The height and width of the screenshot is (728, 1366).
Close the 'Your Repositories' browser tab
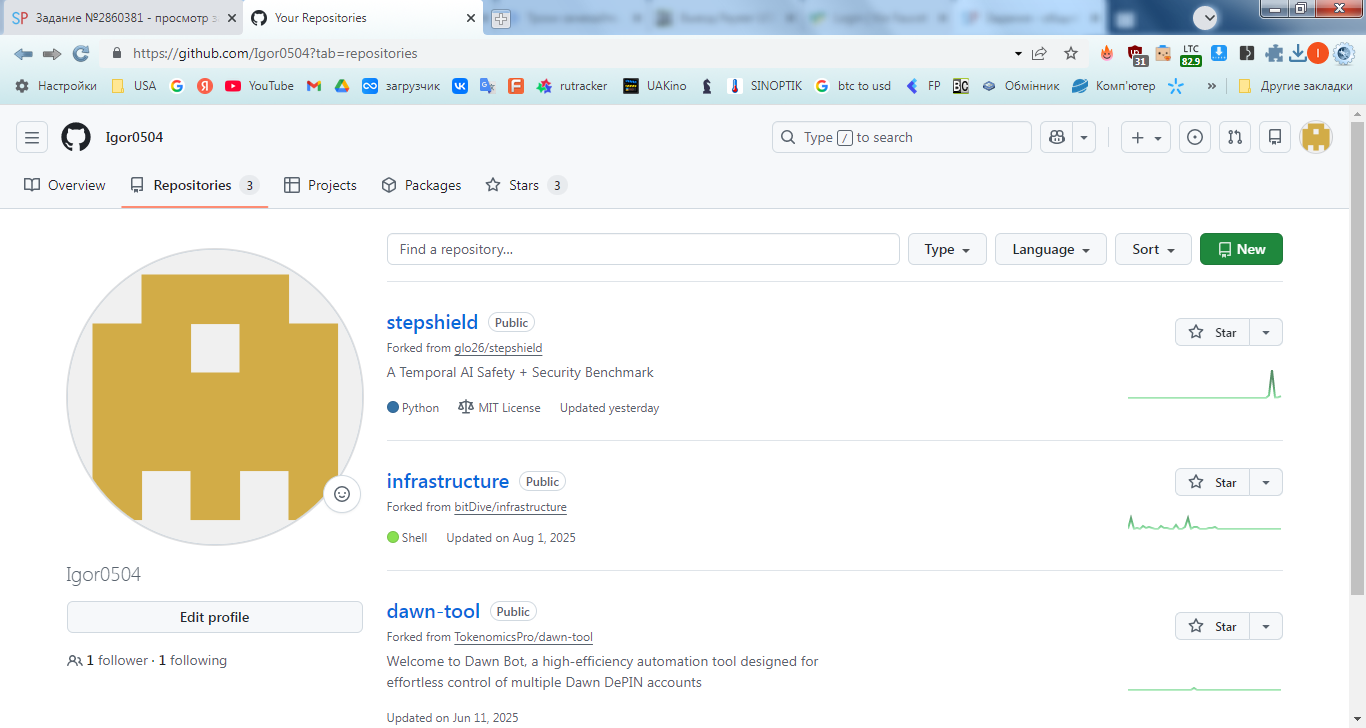click(470, 18)
